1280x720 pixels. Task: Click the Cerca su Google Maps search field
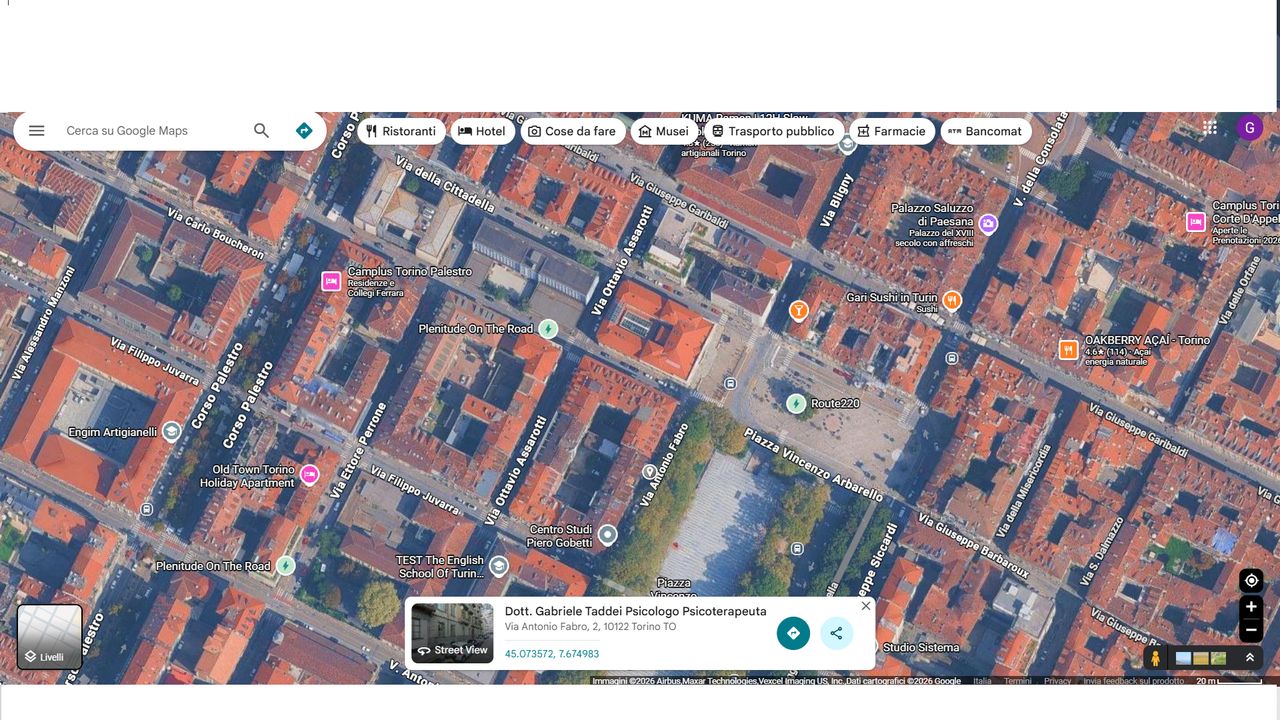coord(150,131)
